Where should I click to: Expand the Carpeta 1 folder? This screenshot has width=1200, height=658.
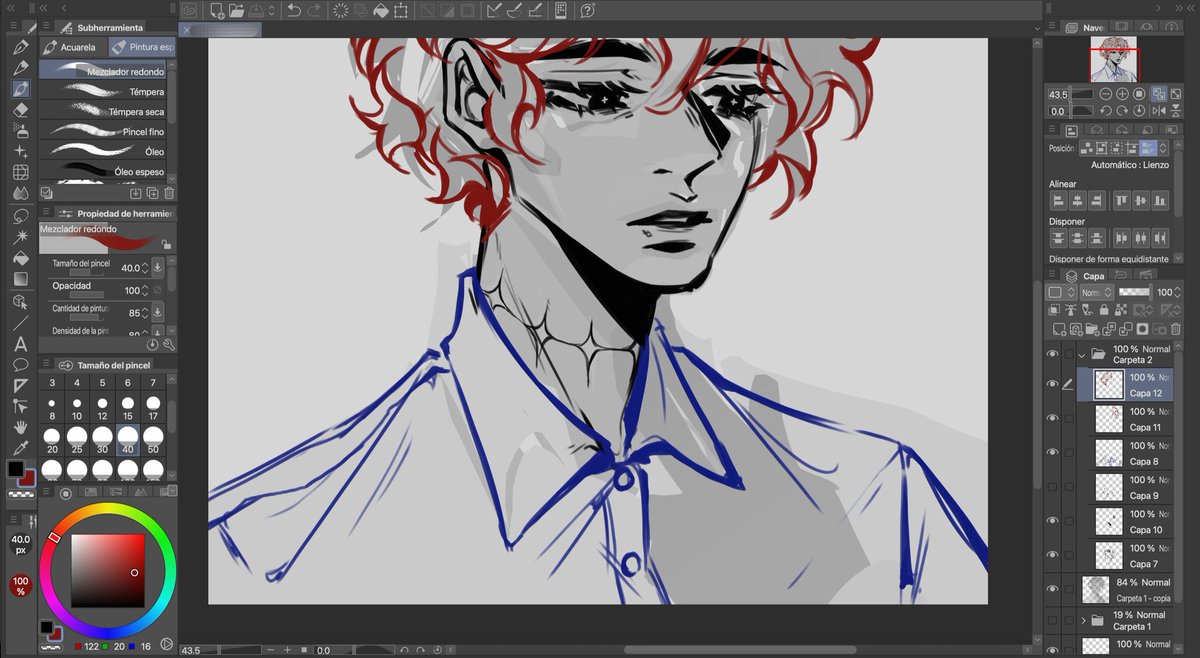pos(1083,620)
